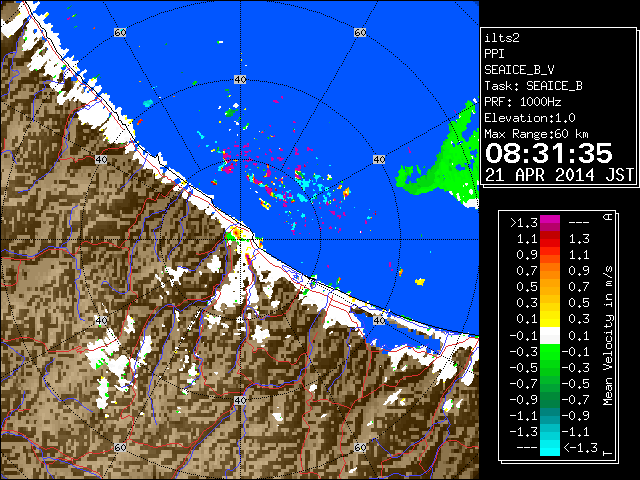Pick the orange segment of the velocity color bar
Image resolution: width=640 pixels, height=480 pixels.
550,271
